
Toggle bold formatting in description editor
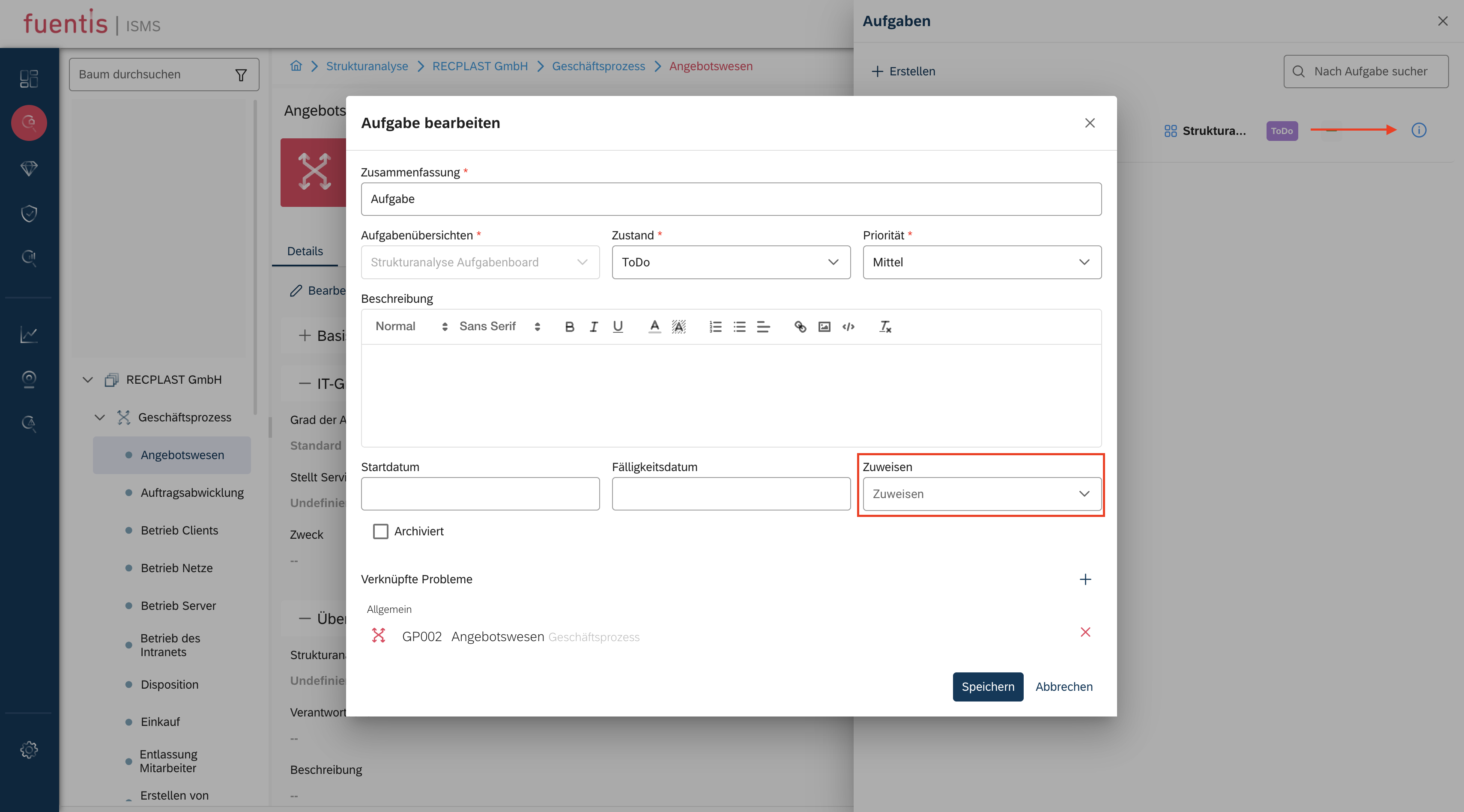tap(570, 327)
